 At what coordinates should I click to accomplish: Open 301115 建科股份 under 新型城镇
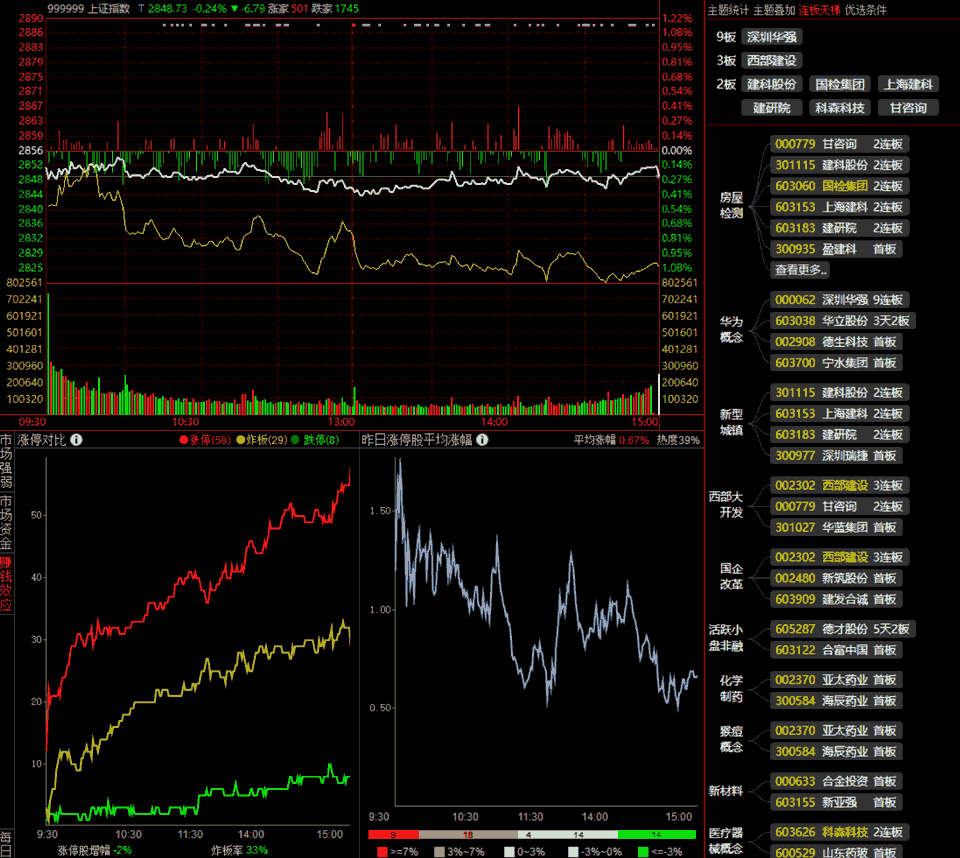click(x=839, y=393)
